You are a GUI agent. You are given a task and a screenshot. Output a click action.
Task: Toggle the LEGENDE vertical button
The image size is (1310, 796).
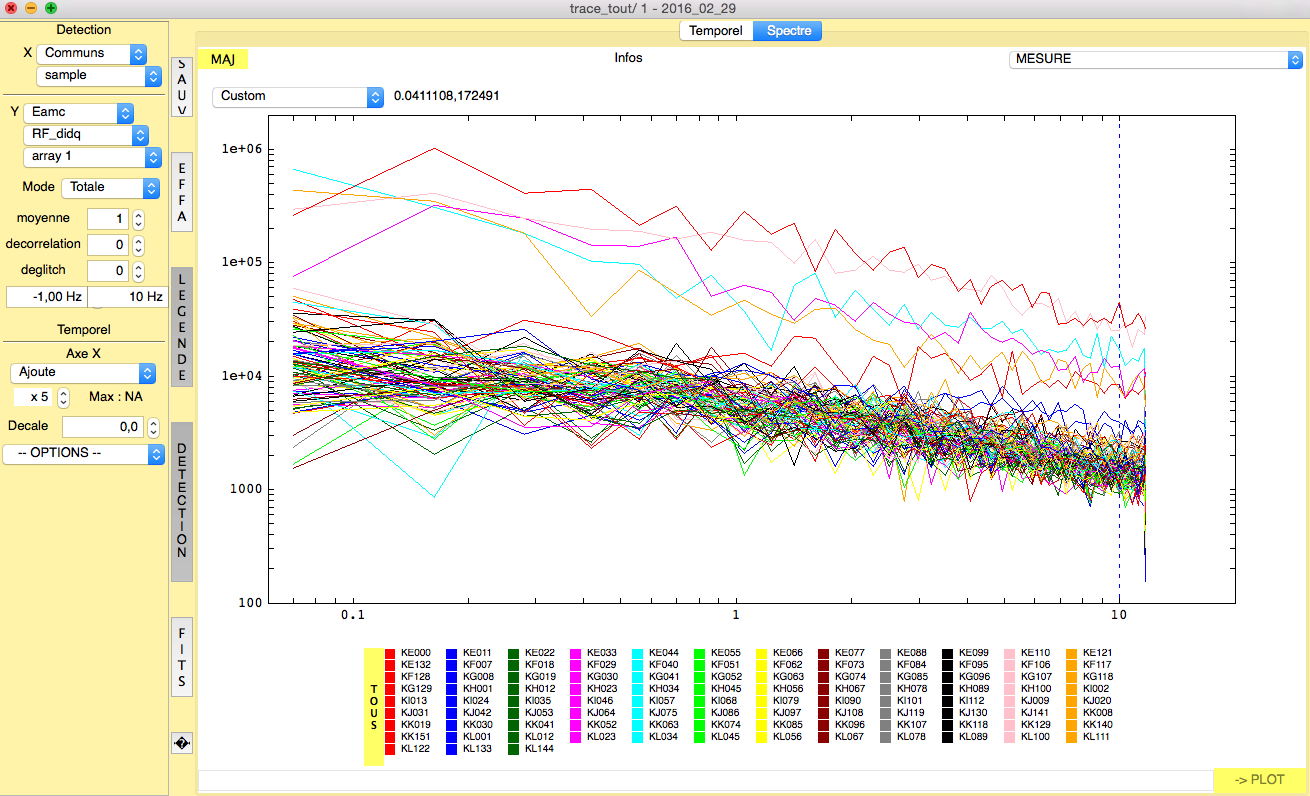coord(182,327)
